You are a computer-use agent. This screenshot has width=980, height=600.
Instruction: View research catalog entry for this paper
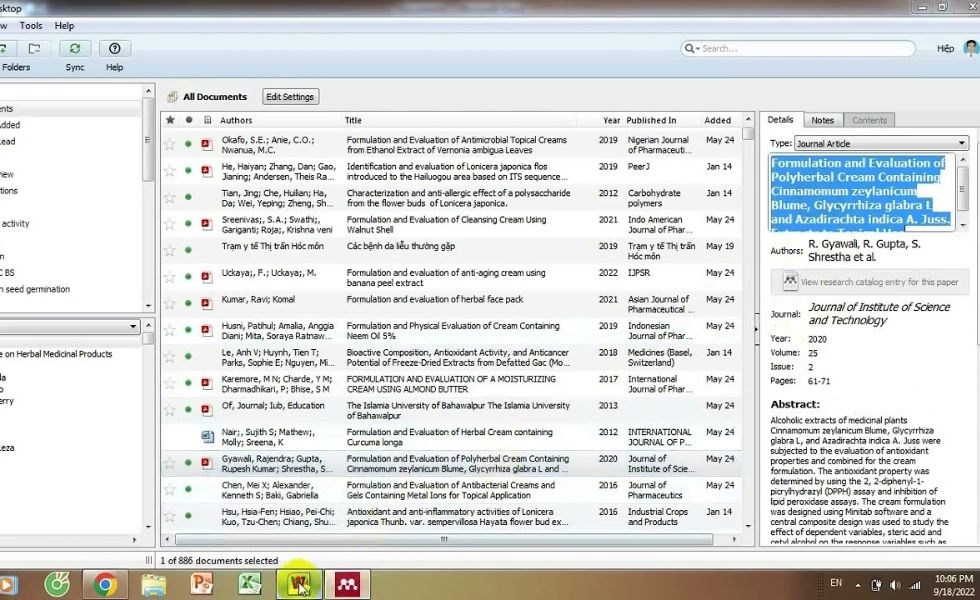point(869,282)
